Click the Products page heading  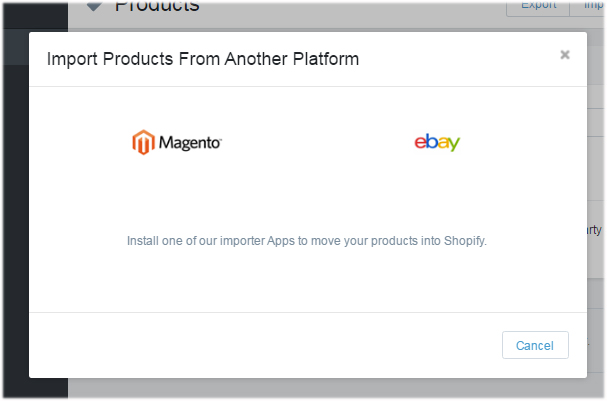point(157,6)
